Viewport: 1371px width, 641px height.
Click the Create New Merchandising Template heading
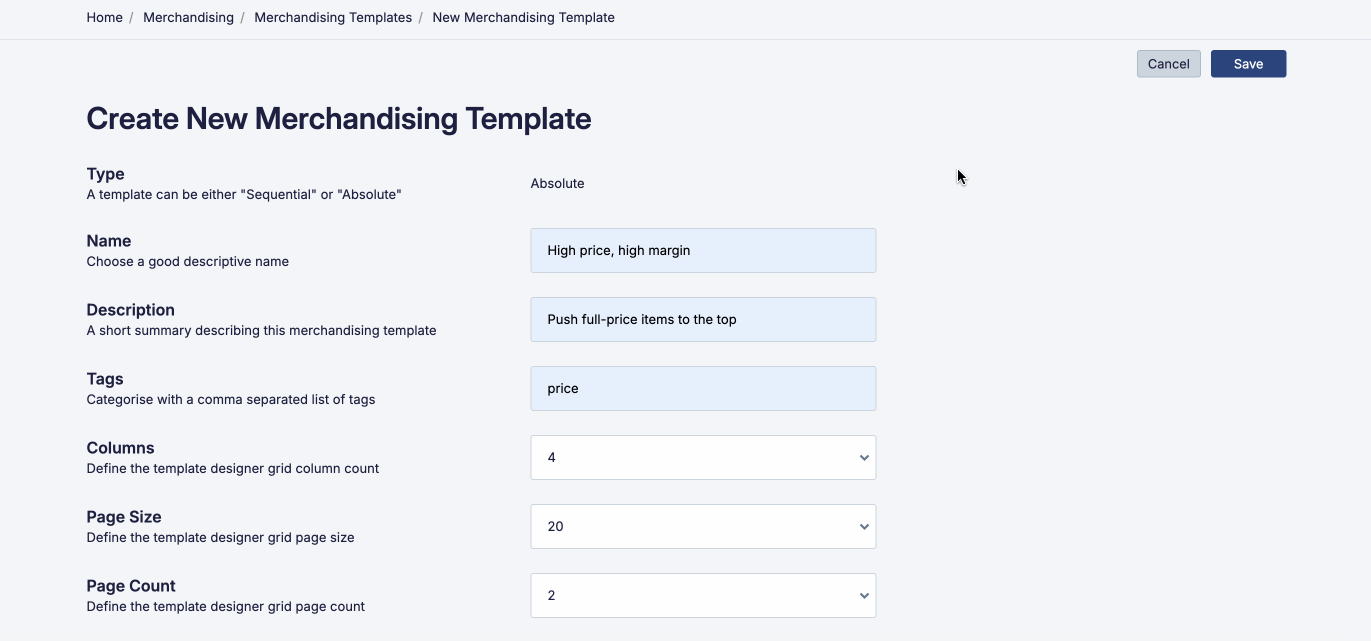click(339, 118)
